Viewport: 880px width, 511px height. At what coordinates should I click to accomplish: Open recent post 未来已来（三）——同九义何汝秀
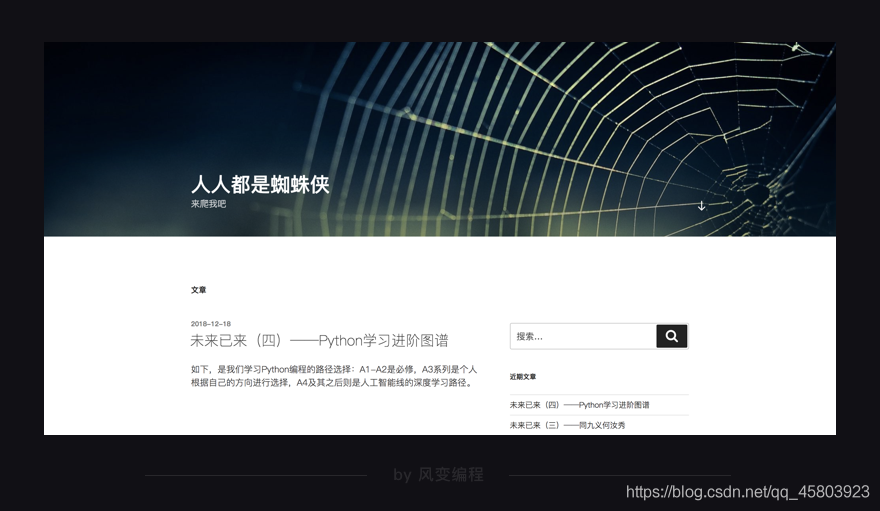567,425
